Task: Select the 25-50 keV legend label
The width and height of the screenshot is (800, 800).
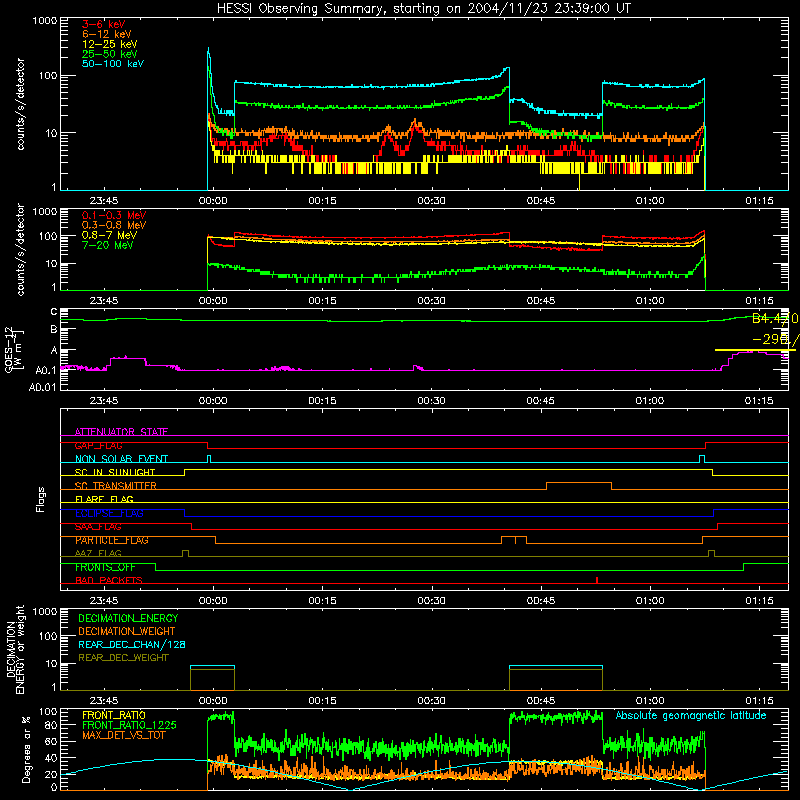Action: [110, 54]
